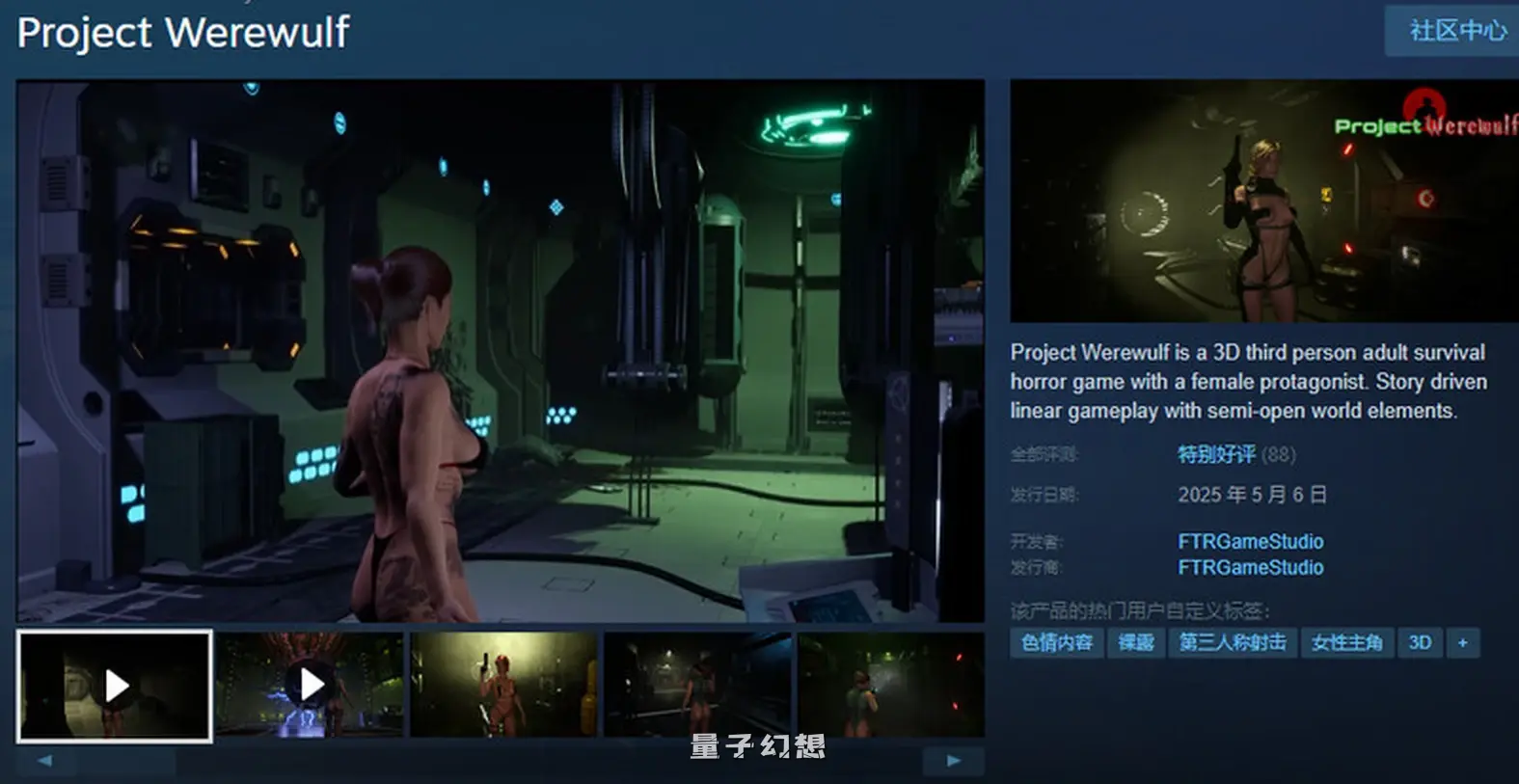Viewport: 1519px width, 784px height.
Task: Play the first video thumbnail
Action: point(115,686)
